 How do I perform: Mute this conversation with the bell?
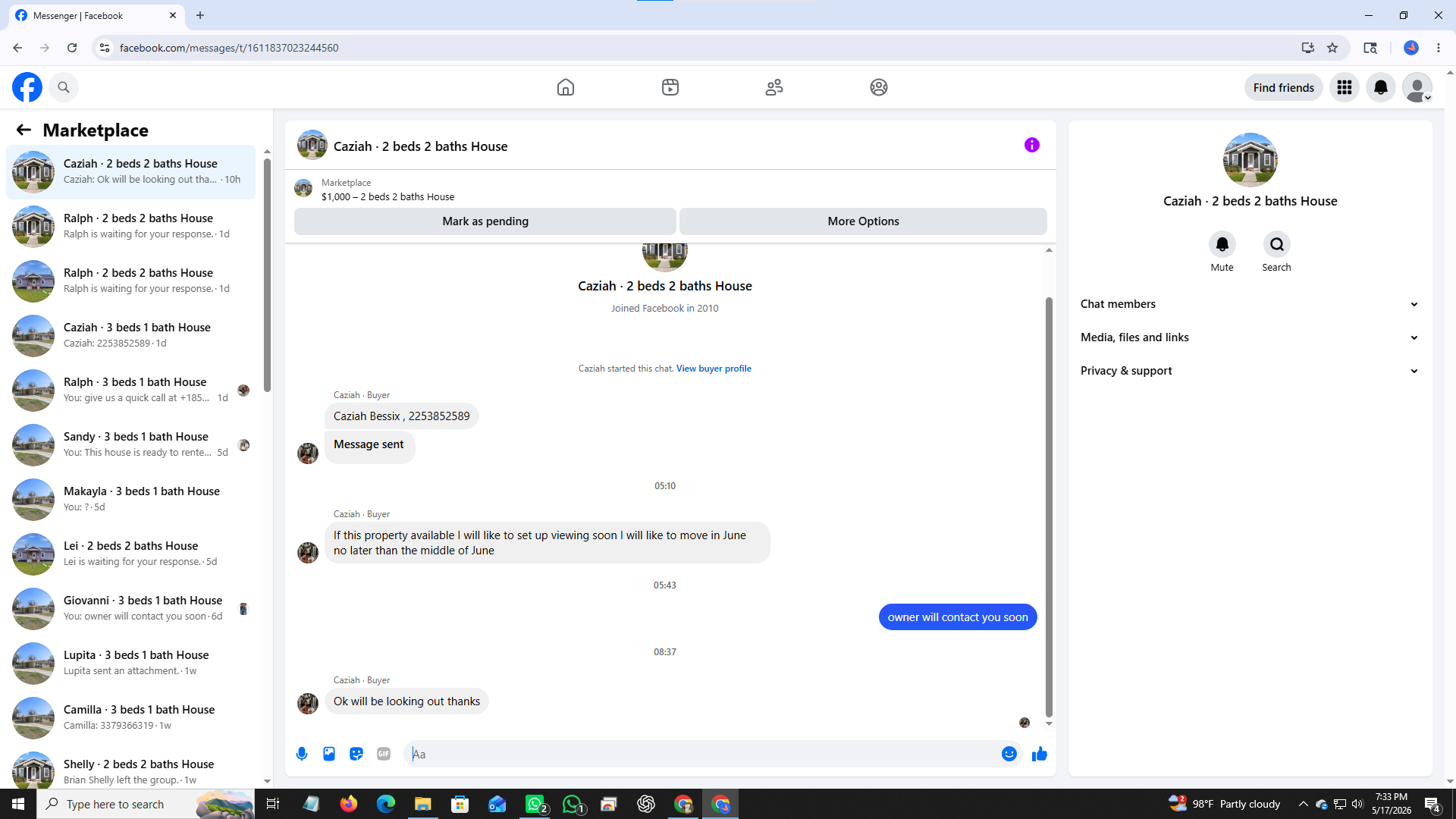click(1222, 244)
